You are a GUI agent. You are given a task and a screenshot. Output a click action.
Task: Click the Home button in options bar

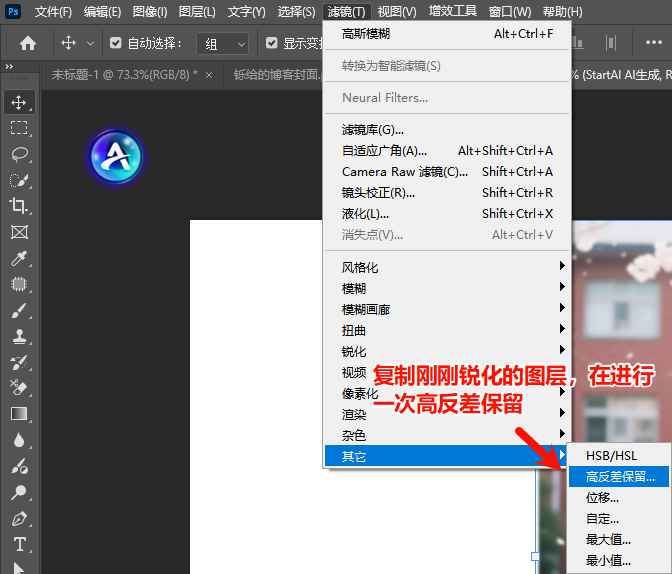click(x=28, y=43)
